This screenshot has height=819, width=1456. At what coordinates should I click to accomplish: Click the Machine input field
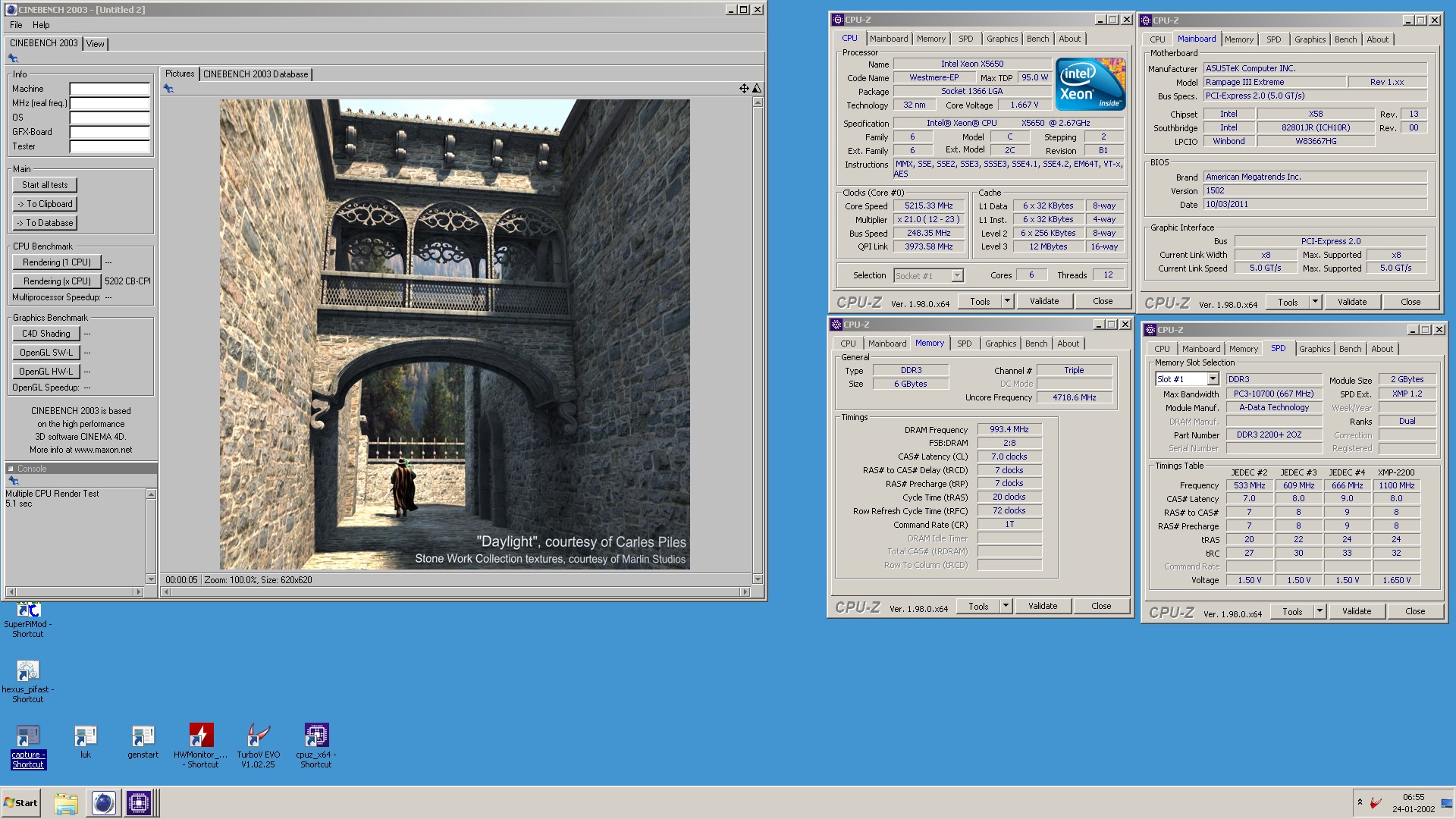click(110, 89)
